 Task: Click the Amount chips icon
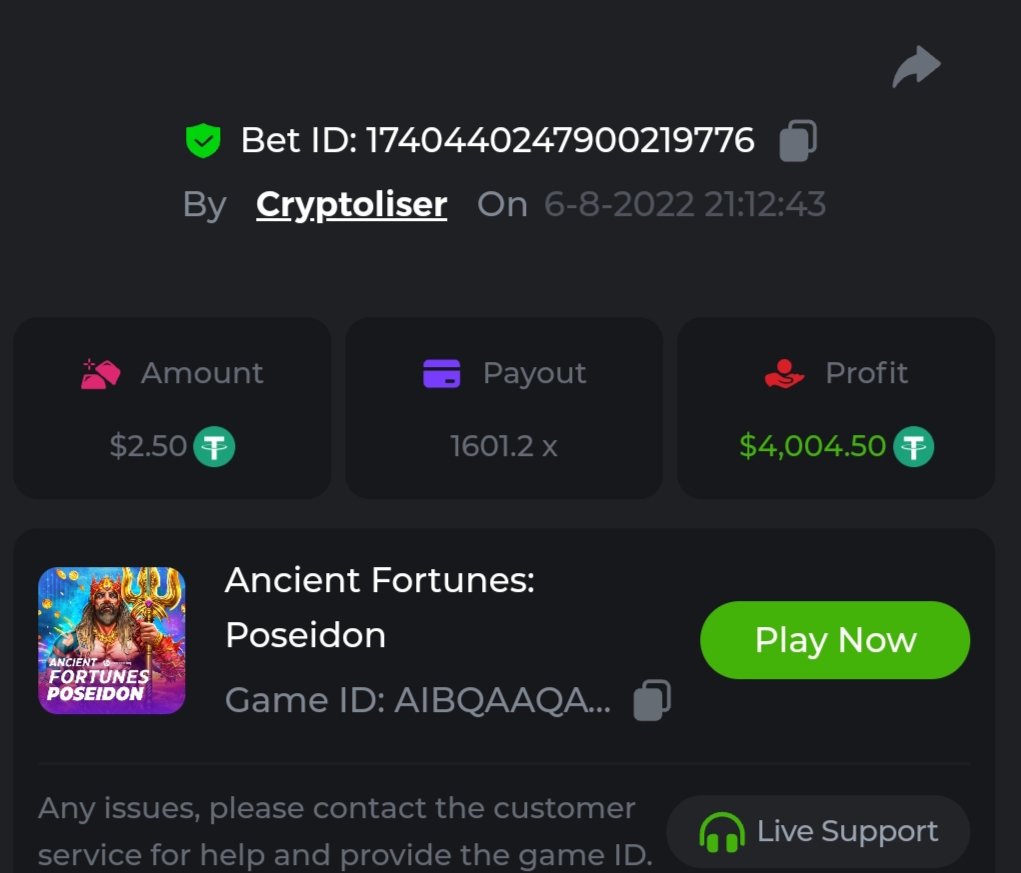point(100,373)
